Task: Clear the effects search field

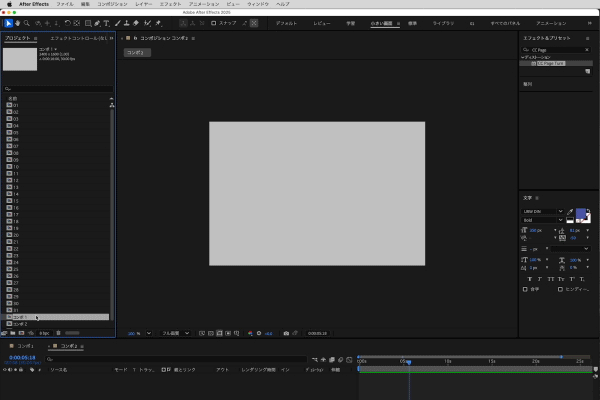Action: (x=587, y=50)
